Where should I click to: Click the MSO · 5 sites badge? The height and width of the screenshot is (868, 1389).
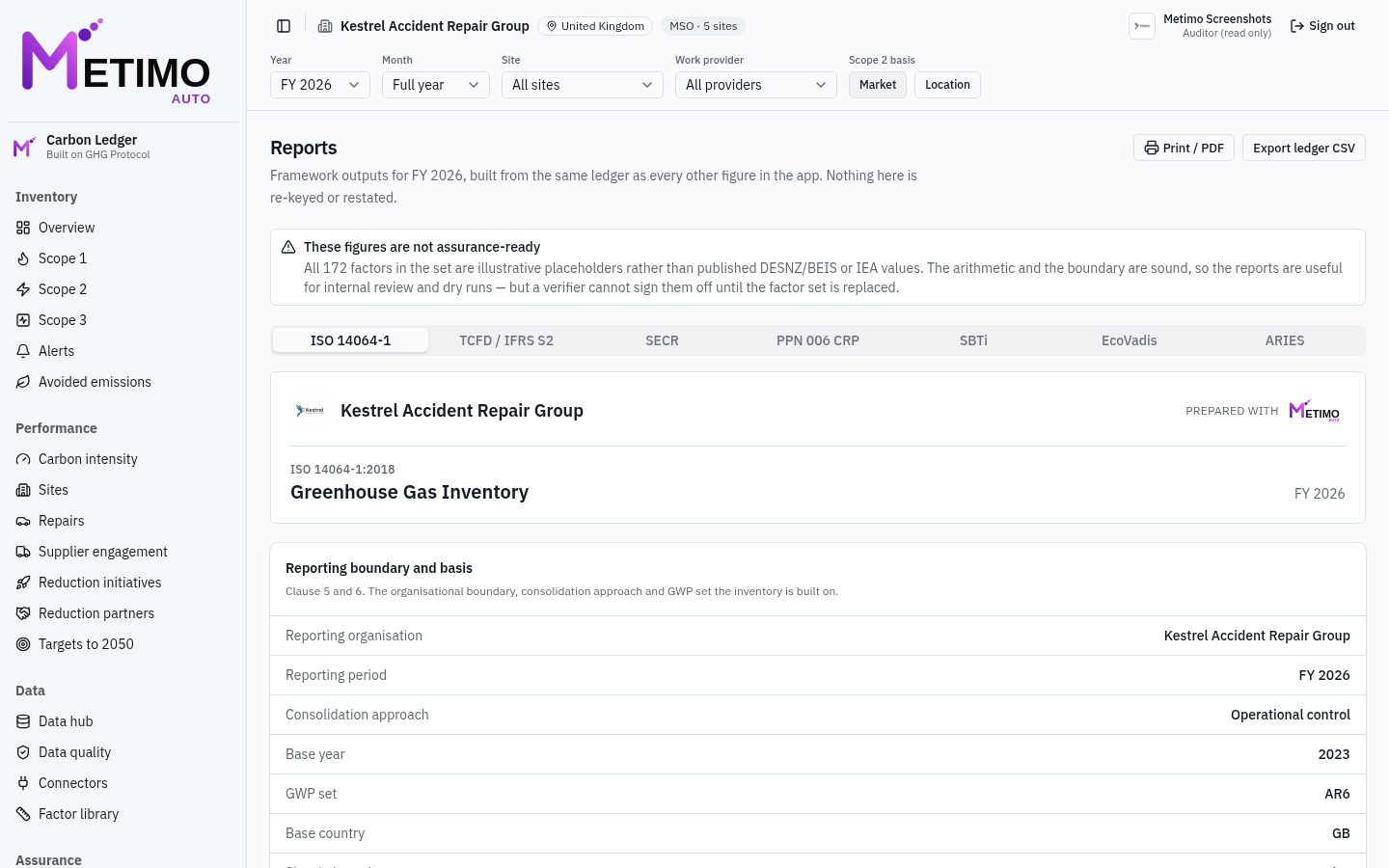pyautogui.click(x=703, y=26)
